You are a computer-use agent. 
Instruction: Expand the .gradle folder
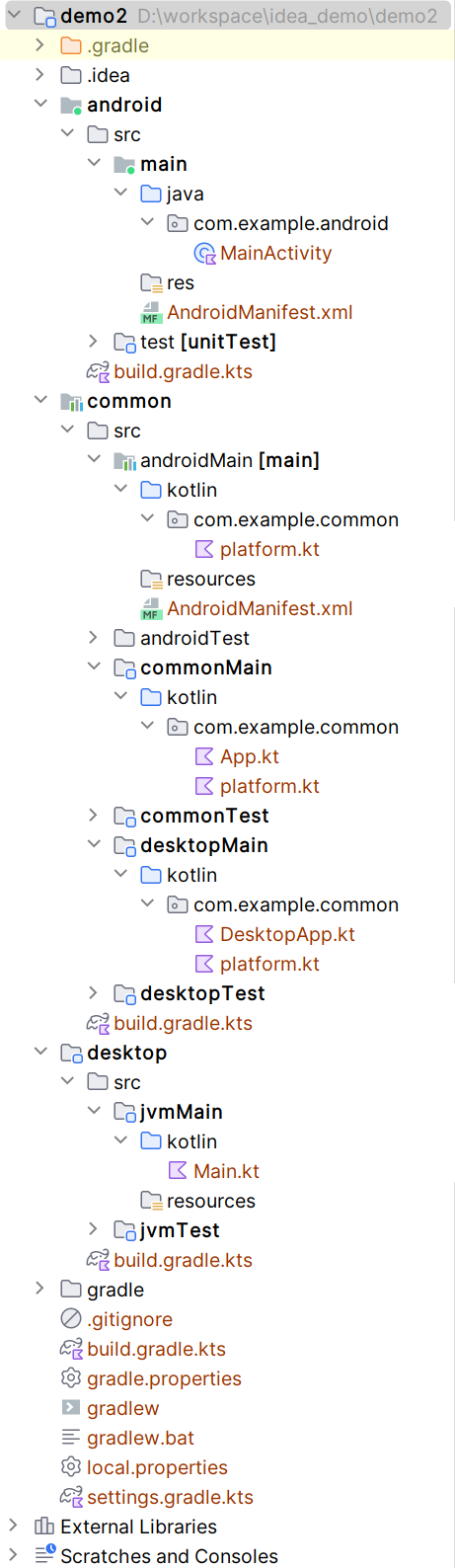click(x=39, y=45)
